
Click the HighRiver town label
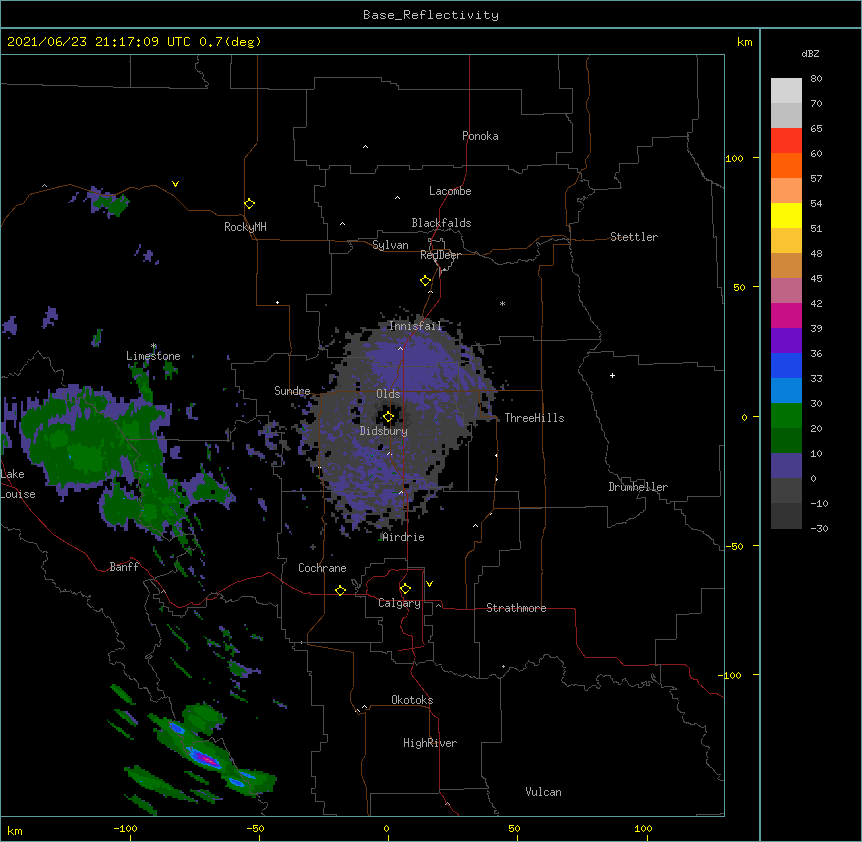pyautogui.click(x=430, y=743)
